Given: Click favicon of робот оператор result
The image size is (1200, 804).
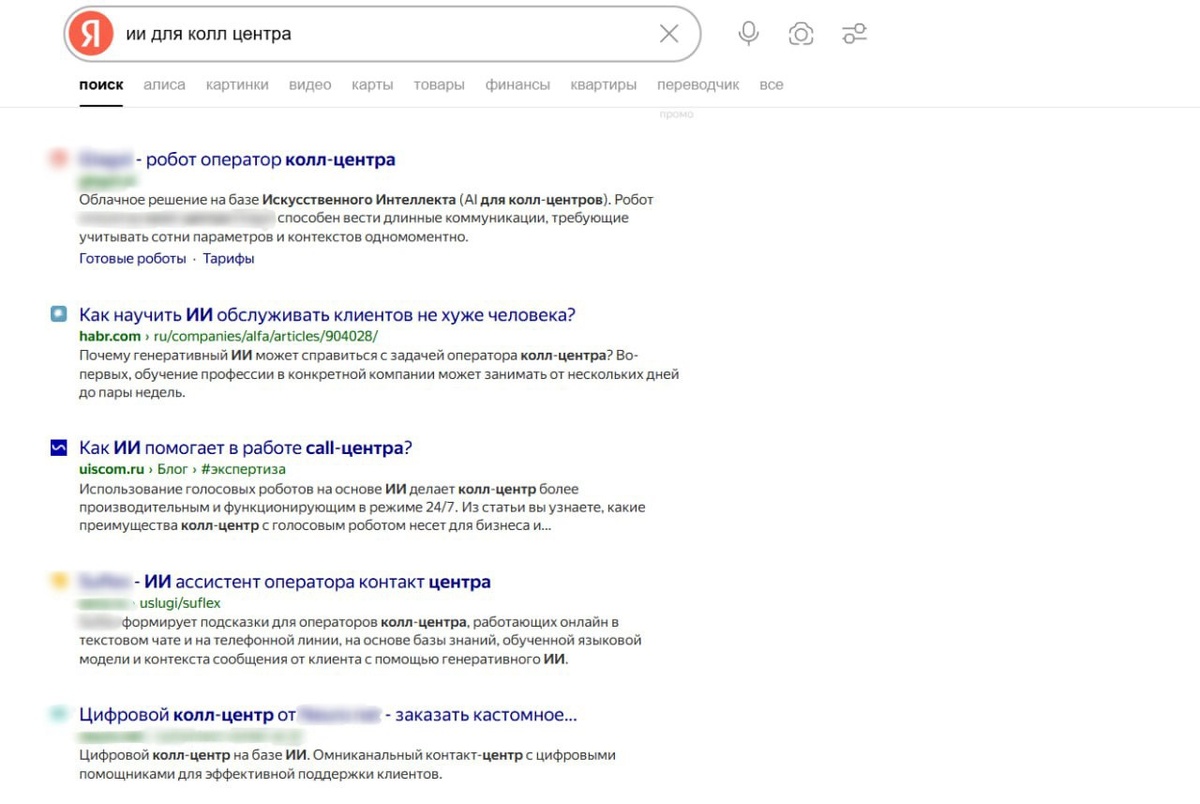Looking at the screenshot, I should 59,158.
